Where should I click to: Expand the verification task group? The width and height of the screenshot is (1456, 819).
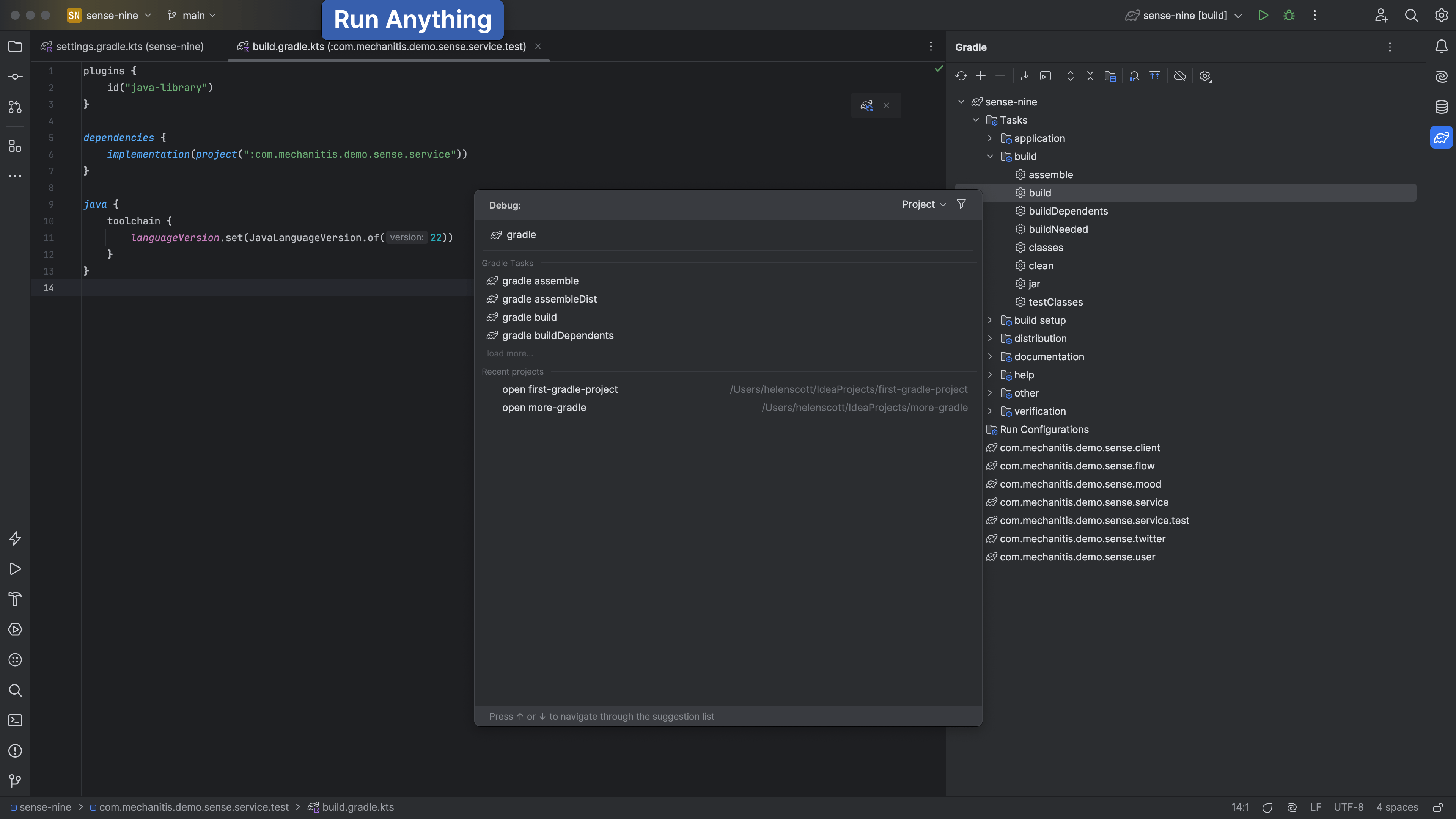click(x=990, y=411)
